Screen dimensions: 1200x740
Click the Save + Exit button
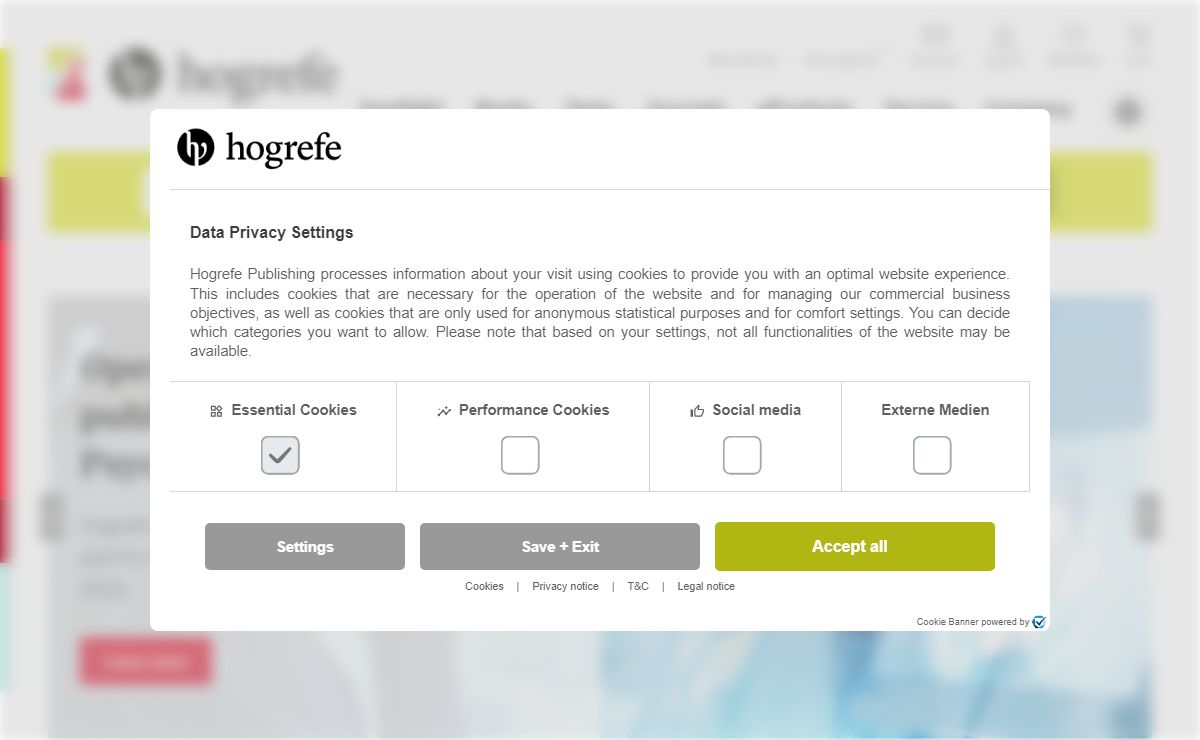[x=560, y=546]
